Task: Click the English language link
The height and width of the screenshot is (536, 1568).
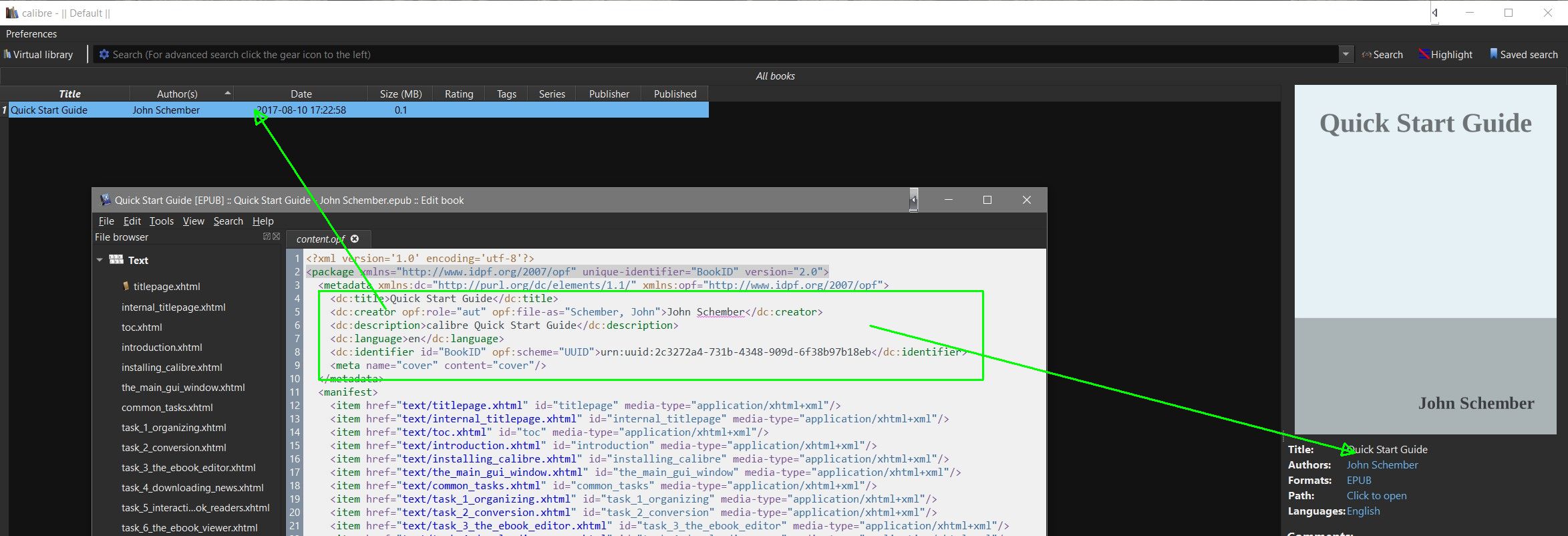Action: tap(1363, 511)
